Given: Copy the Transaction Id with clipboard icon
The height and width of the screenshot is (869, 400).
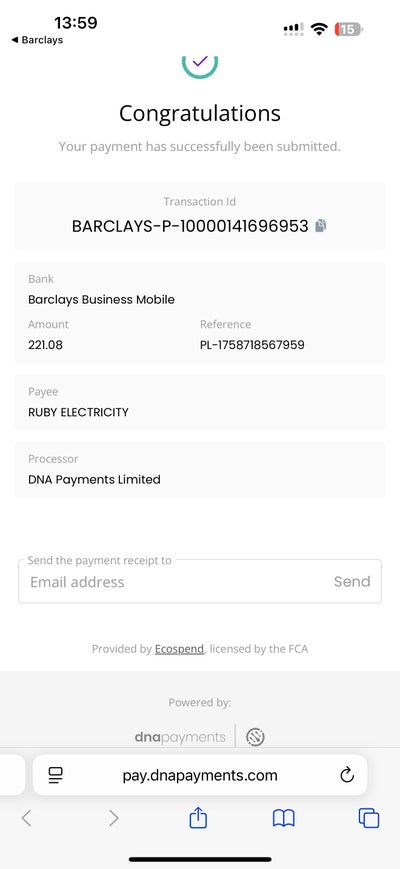Looking at the screenshot, I should (x=321, y=226).
